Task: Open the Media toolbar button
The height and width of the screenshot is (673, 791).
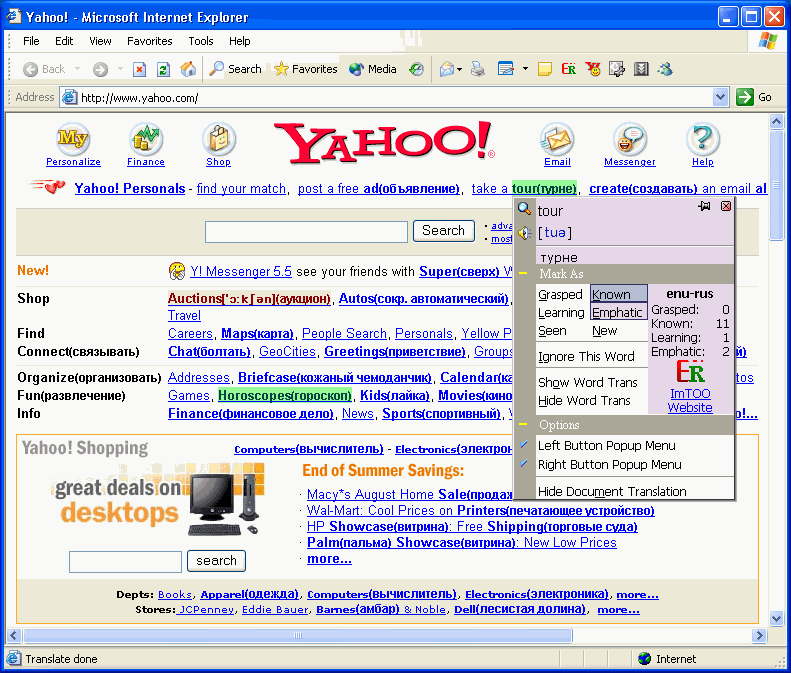Action: (x=372, y=69)
